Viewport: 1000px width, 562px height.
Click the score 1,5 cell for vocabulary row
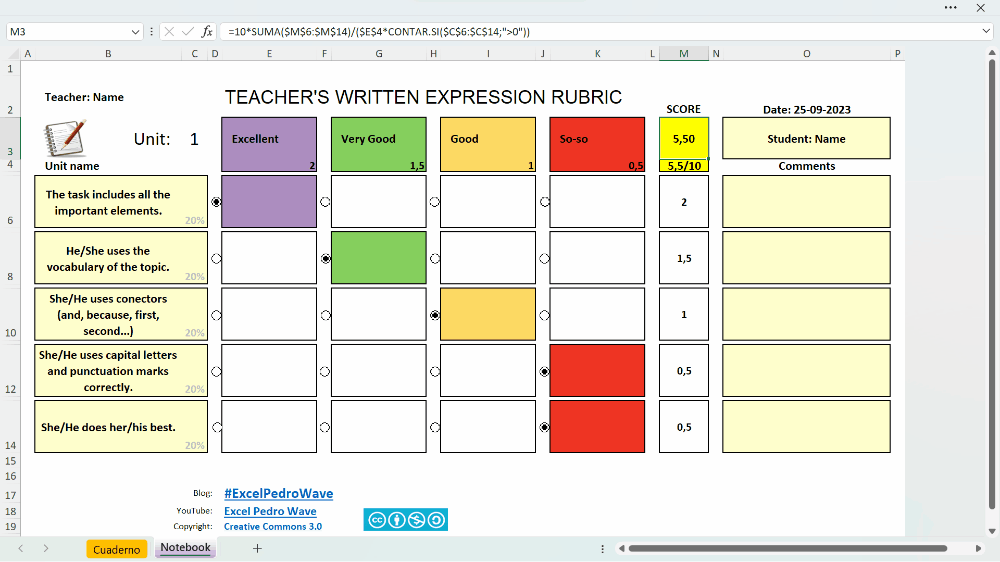pos(684,258)
